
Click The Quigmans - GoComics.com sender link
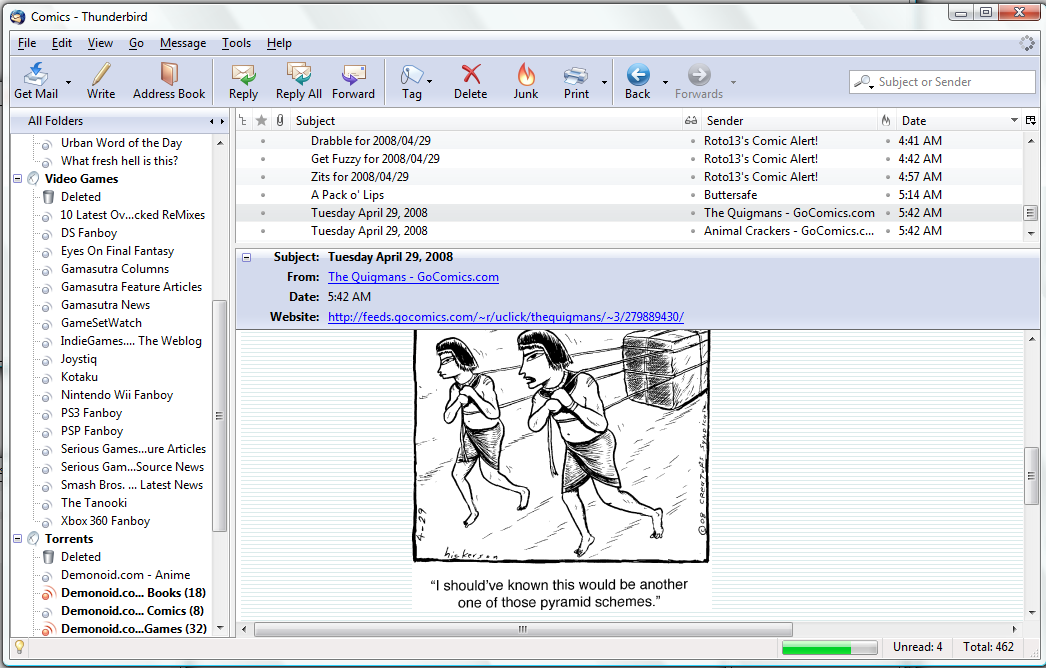(x=413, y=277)
